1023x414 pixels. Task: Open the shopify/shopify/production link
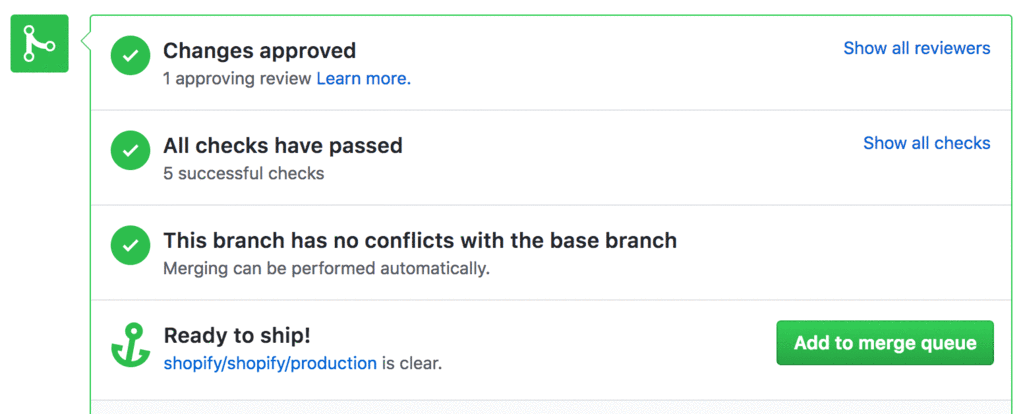tap(270, 363)
